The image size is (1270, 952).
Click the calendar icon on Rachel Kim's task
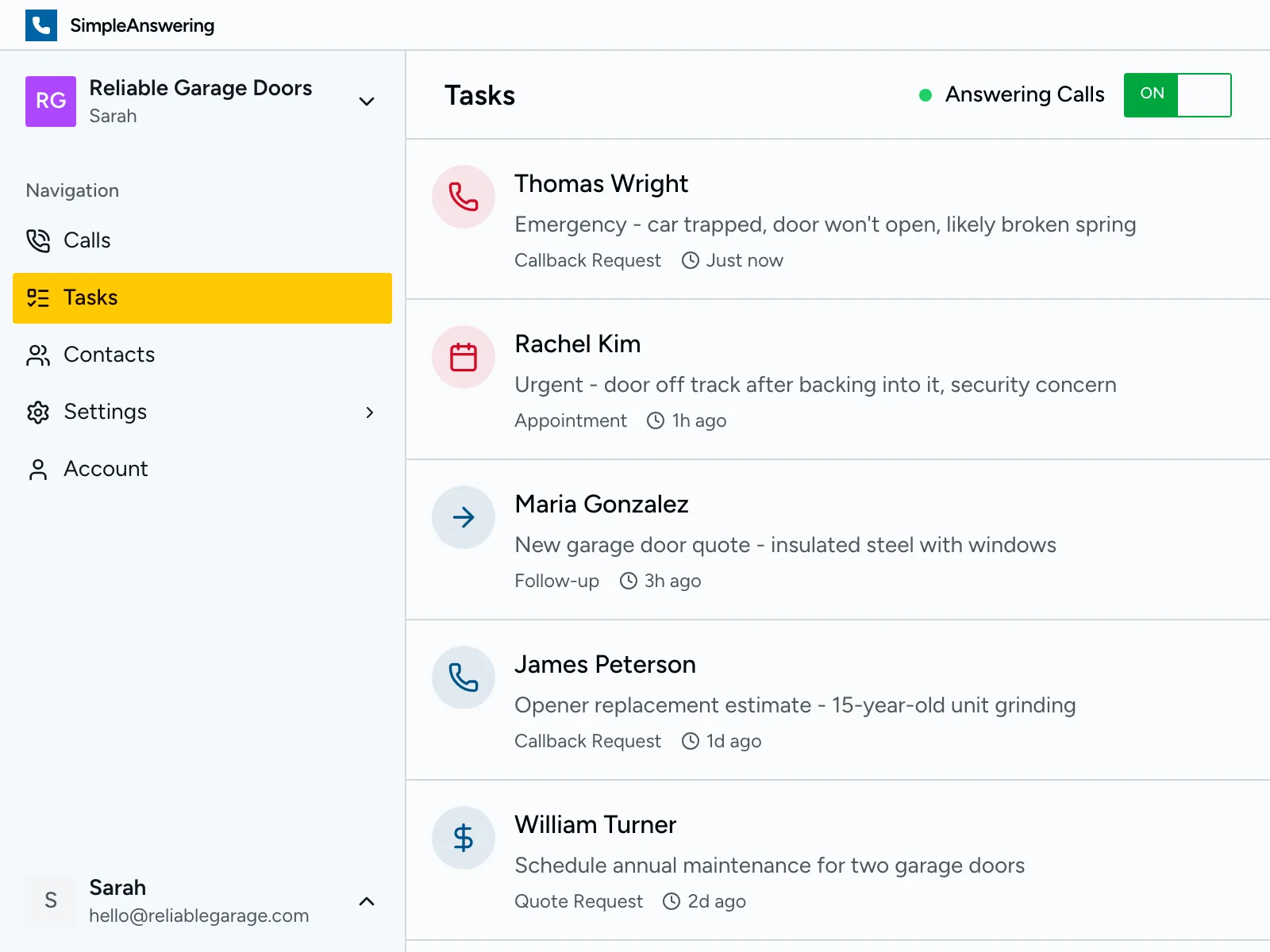click(x=463, y=357)
